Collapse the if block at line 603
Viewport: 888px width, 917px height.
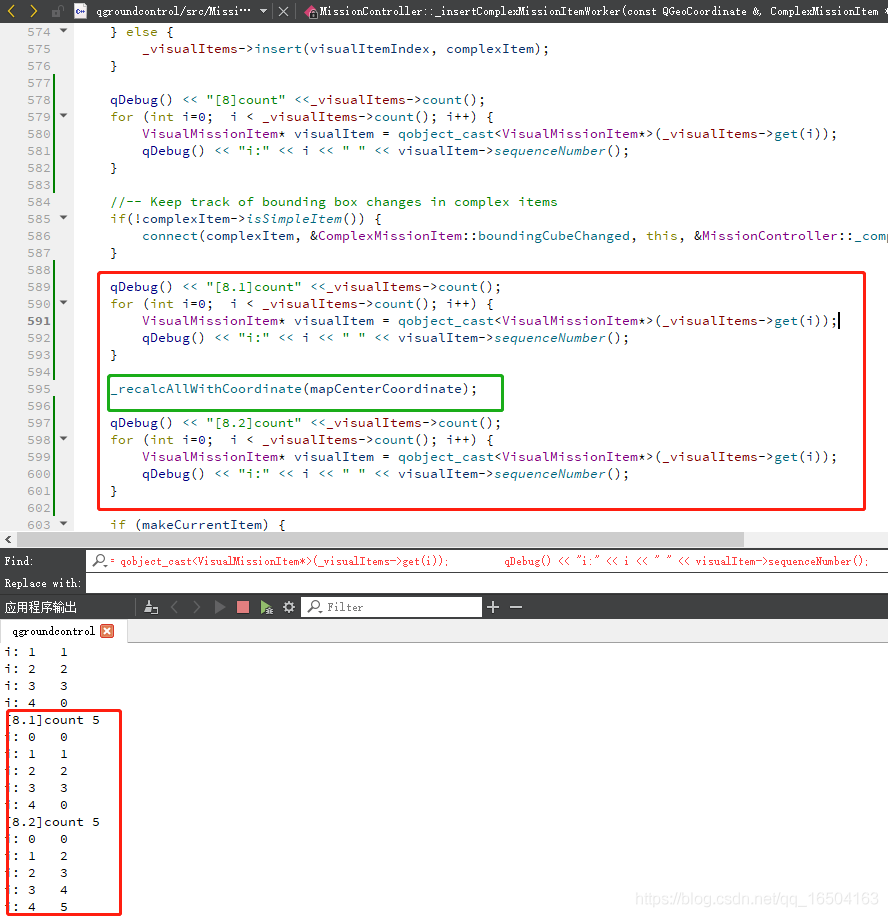pos(63,524)
